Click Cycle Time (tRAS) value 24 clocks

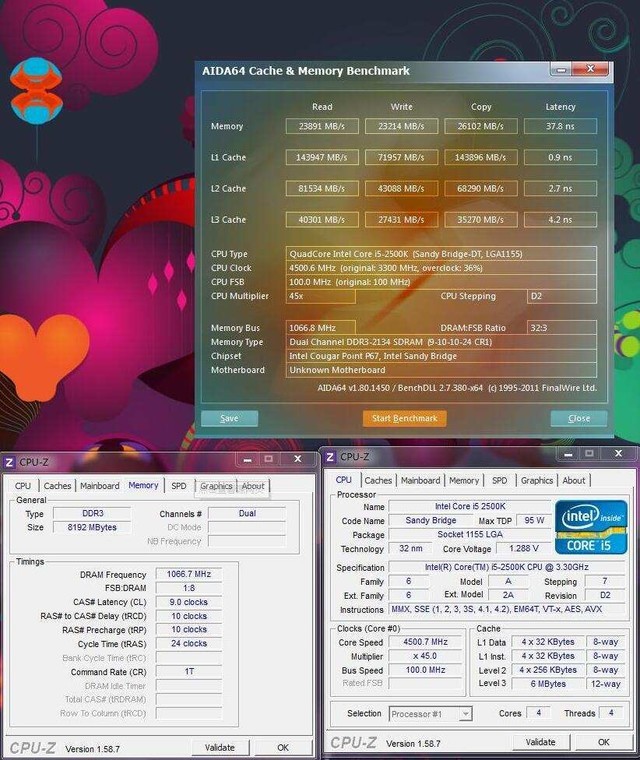(x=189, y=644)
